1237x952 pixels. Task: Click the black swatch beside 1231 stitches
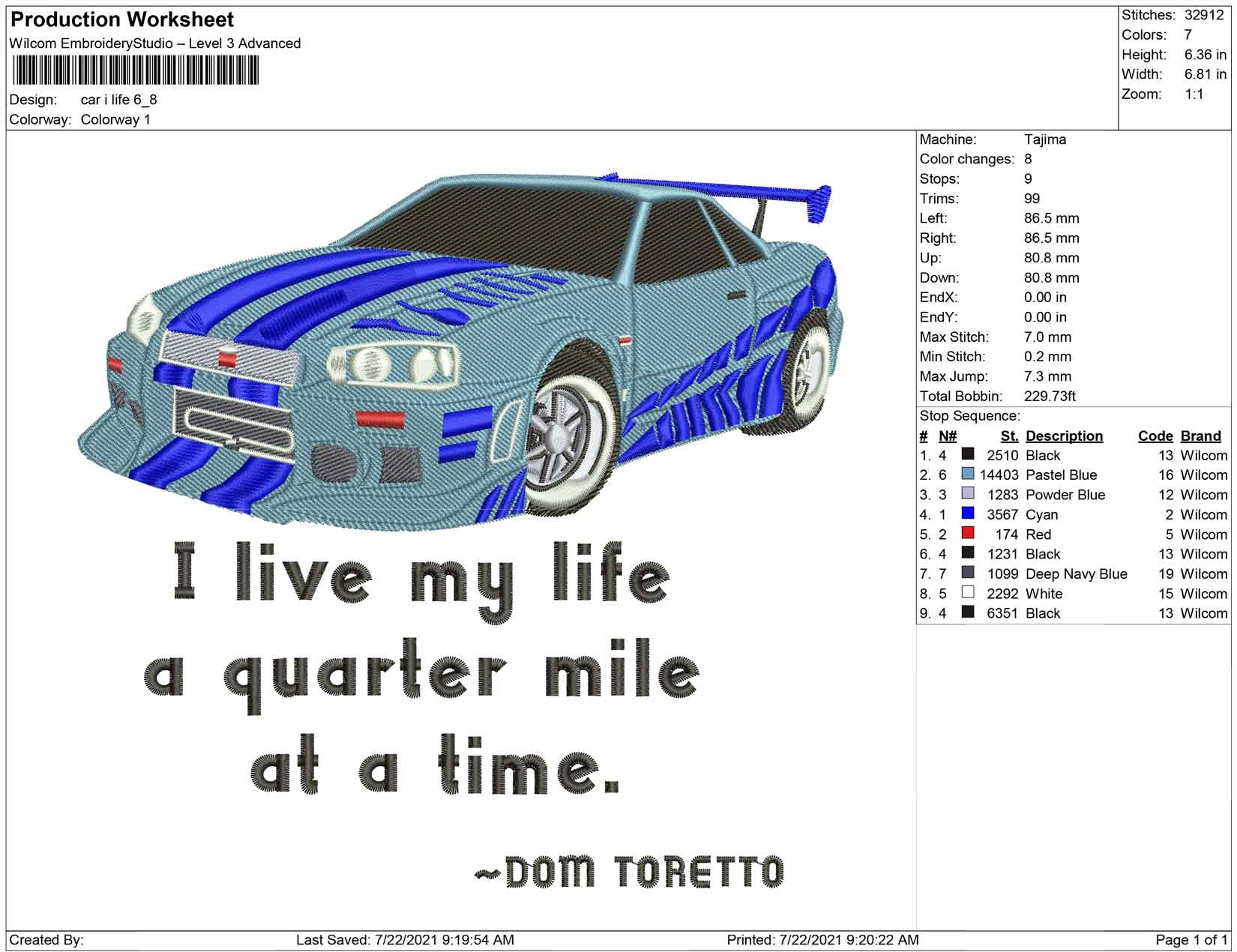coord(968,553)
